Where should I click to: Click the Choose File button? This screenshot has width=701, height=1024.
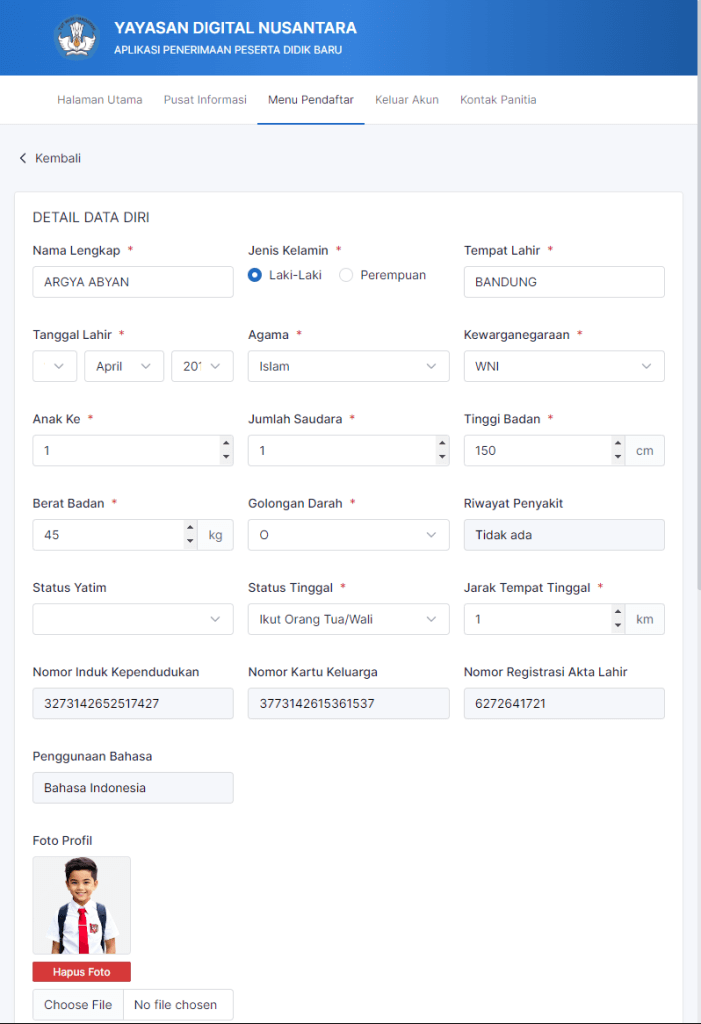(78, 1005)
